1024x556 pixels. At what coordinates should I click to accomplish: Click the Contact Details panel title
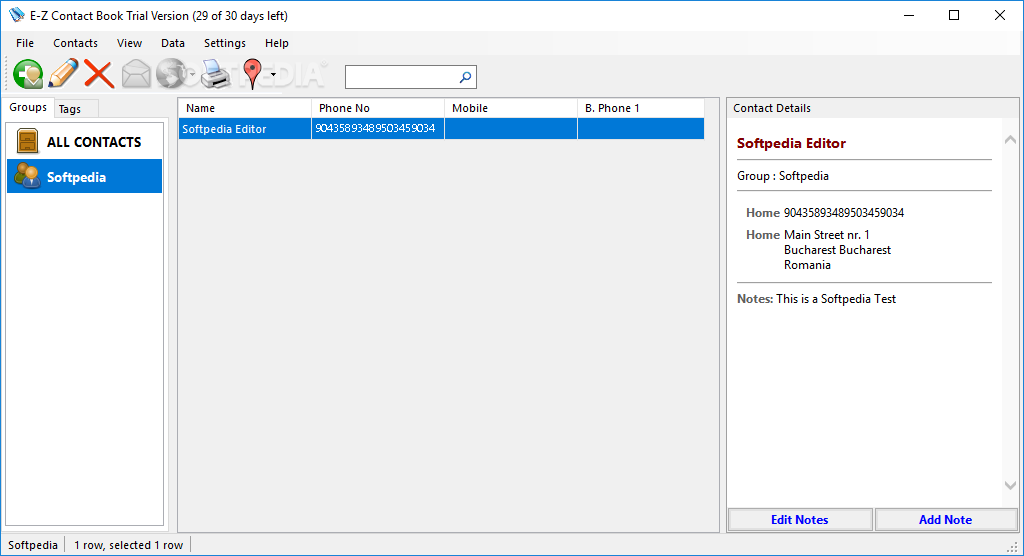(772, 108)
